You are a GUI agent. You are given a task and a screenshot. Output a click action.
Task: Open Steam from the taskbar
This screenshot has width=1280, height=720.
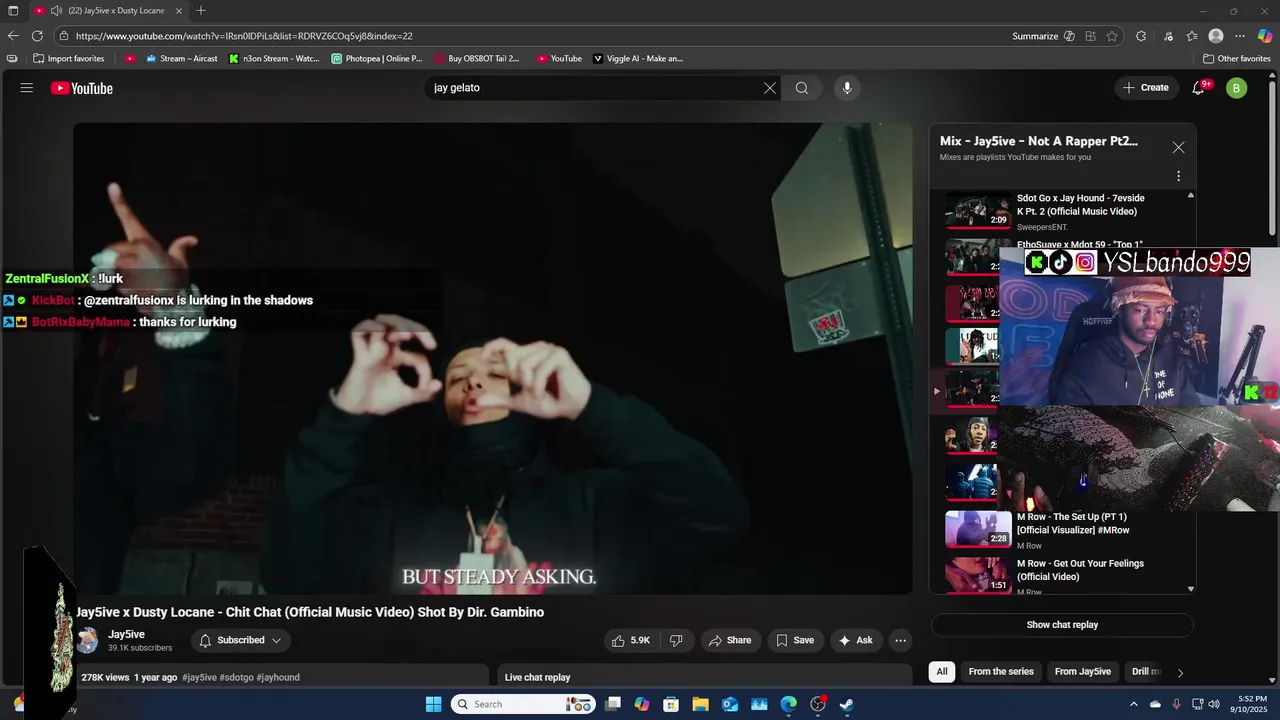[846, 704]
